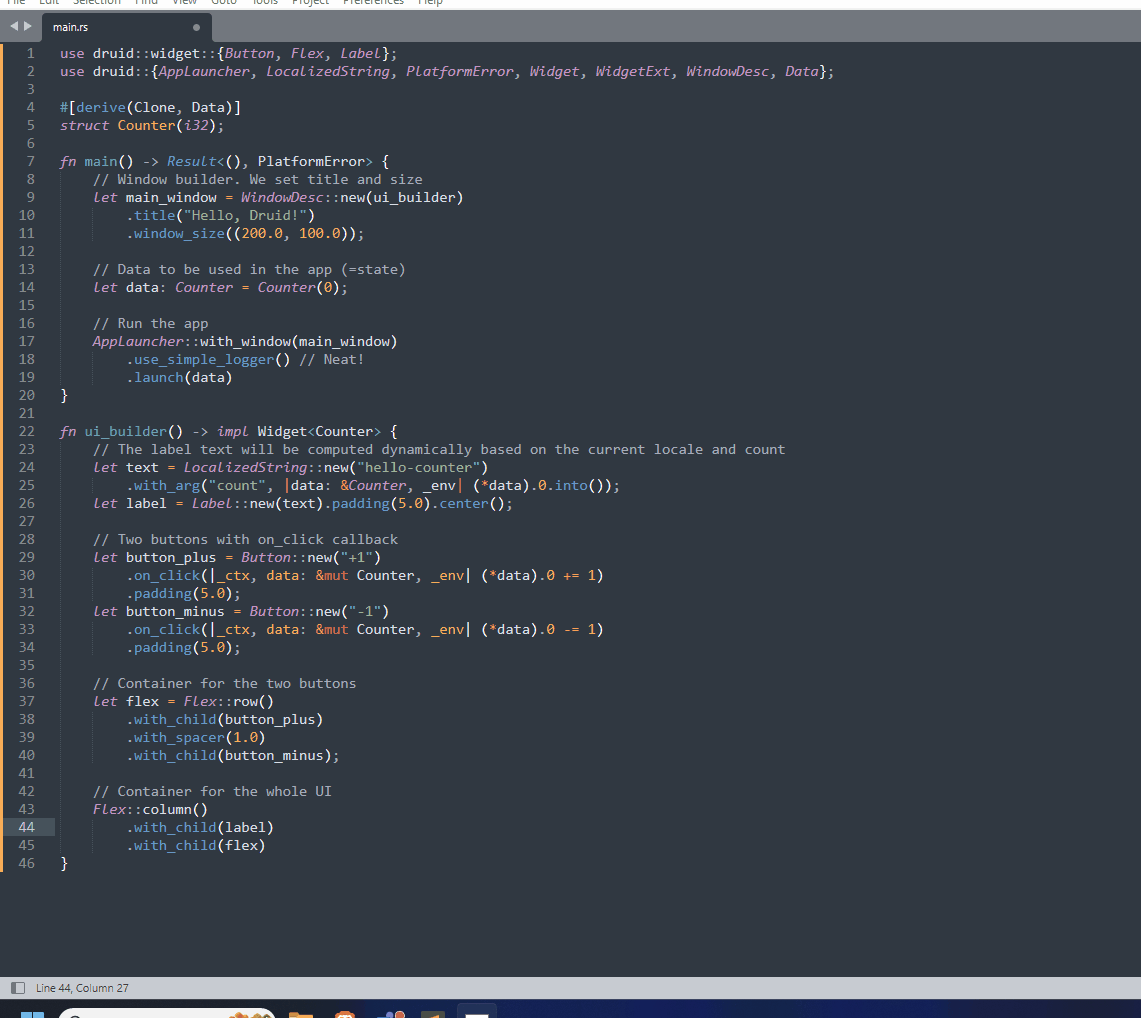Click the "// Run the app" comment
The image size is (1141, 1018).
point(151,324)
